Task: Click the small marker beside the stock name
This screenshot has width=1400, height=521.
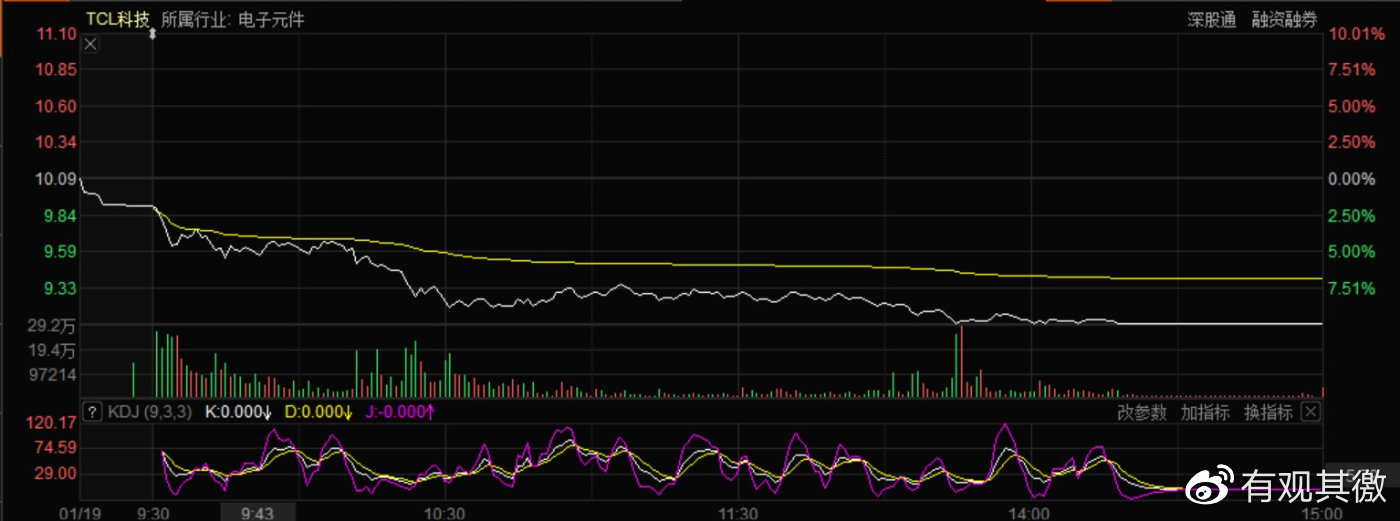Action: tap(153, 33)
